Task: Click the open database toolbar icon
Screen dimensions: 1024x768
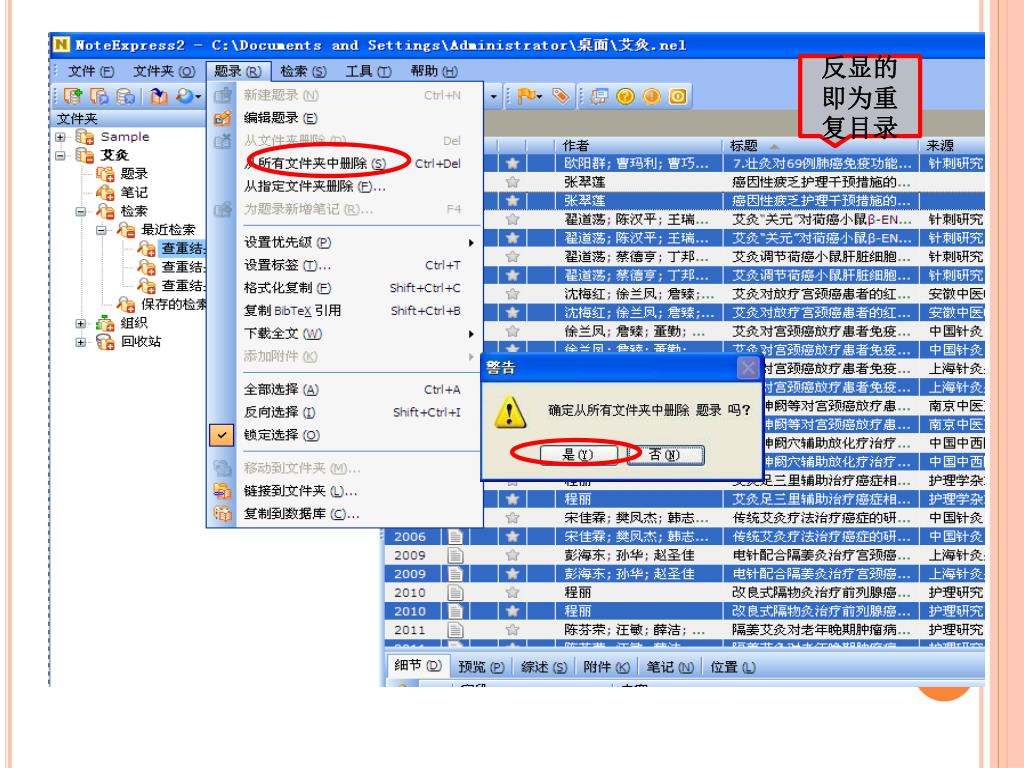Action: [x=99, y=97]
